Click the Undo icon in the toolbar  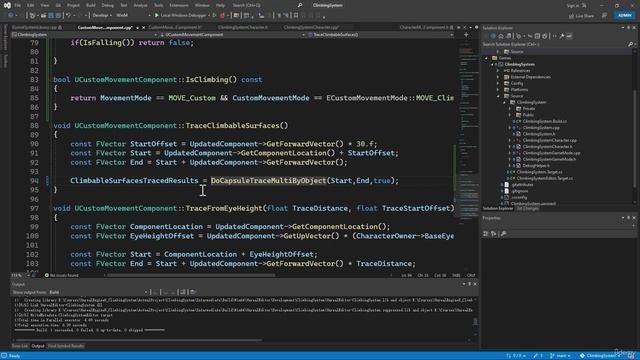(68, 16)
